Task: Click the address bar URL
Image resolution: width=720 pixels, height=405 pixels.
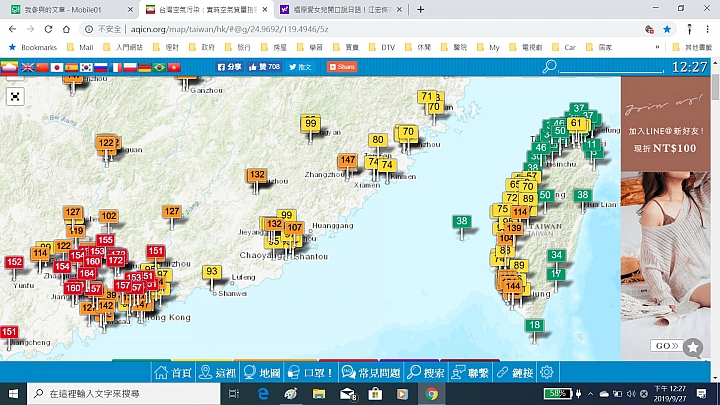Action: [x=229, y=29]
